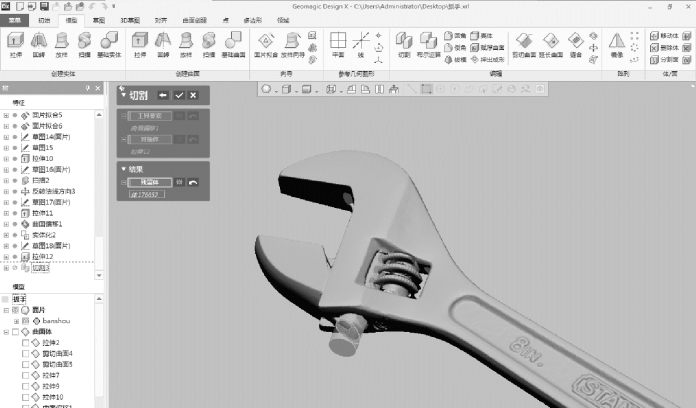Select the solid Loft (放样) tool

coord(61,44)
